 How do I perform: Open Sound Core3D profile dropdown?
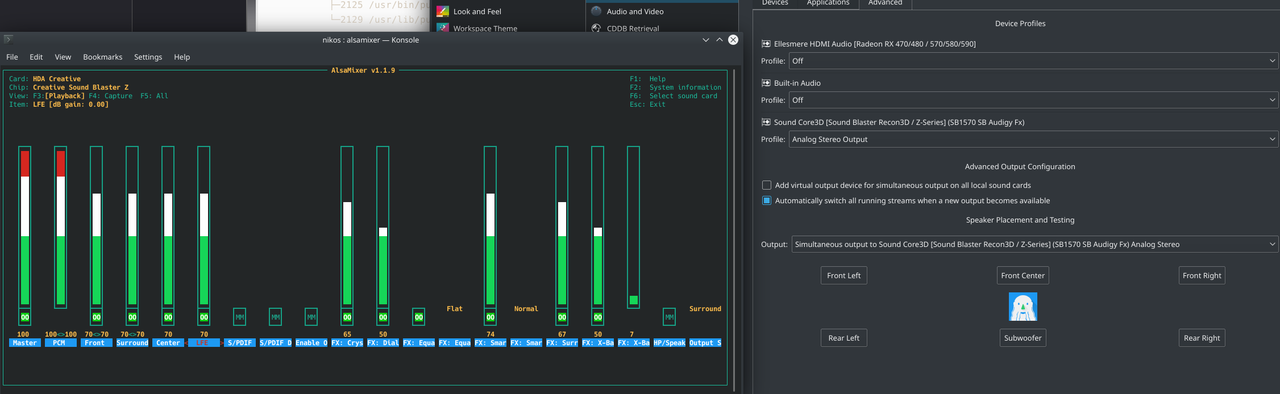click(x=1034, y=139)
